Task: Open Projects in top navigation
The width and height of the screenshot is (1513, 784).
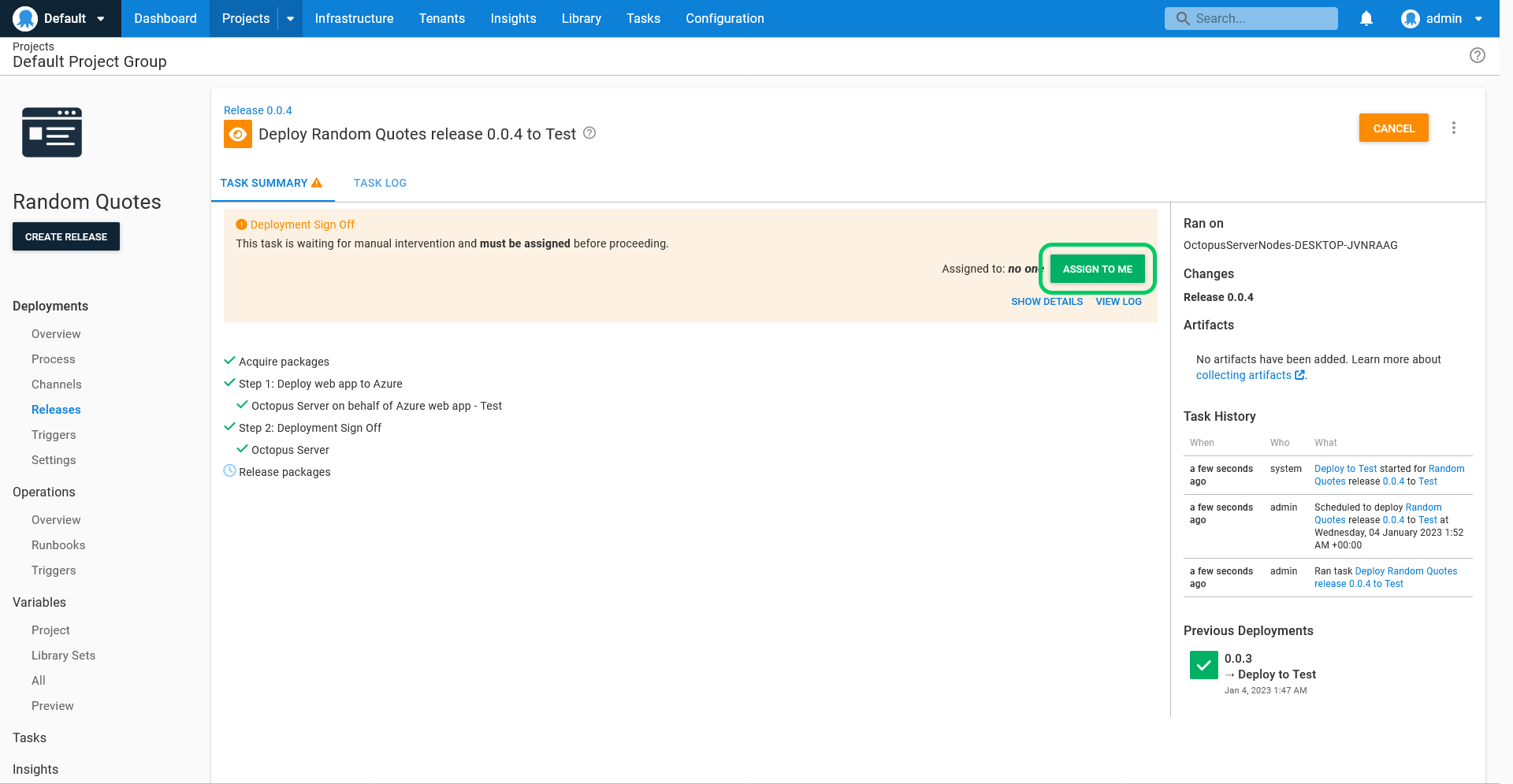Action: pyautogui.click(x=246, y=18)
